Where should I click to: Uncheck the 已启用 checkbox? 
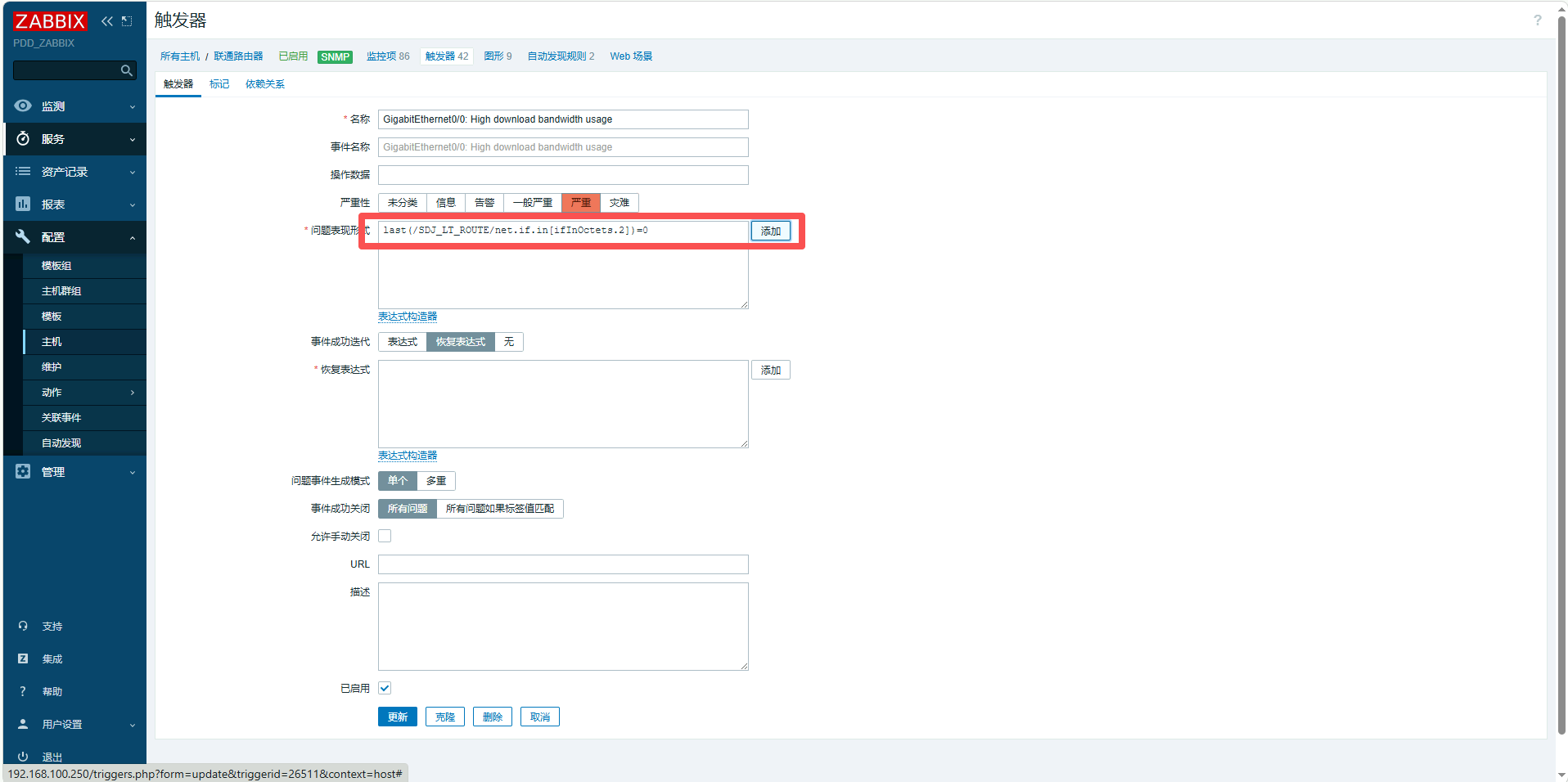click(385, 689)
